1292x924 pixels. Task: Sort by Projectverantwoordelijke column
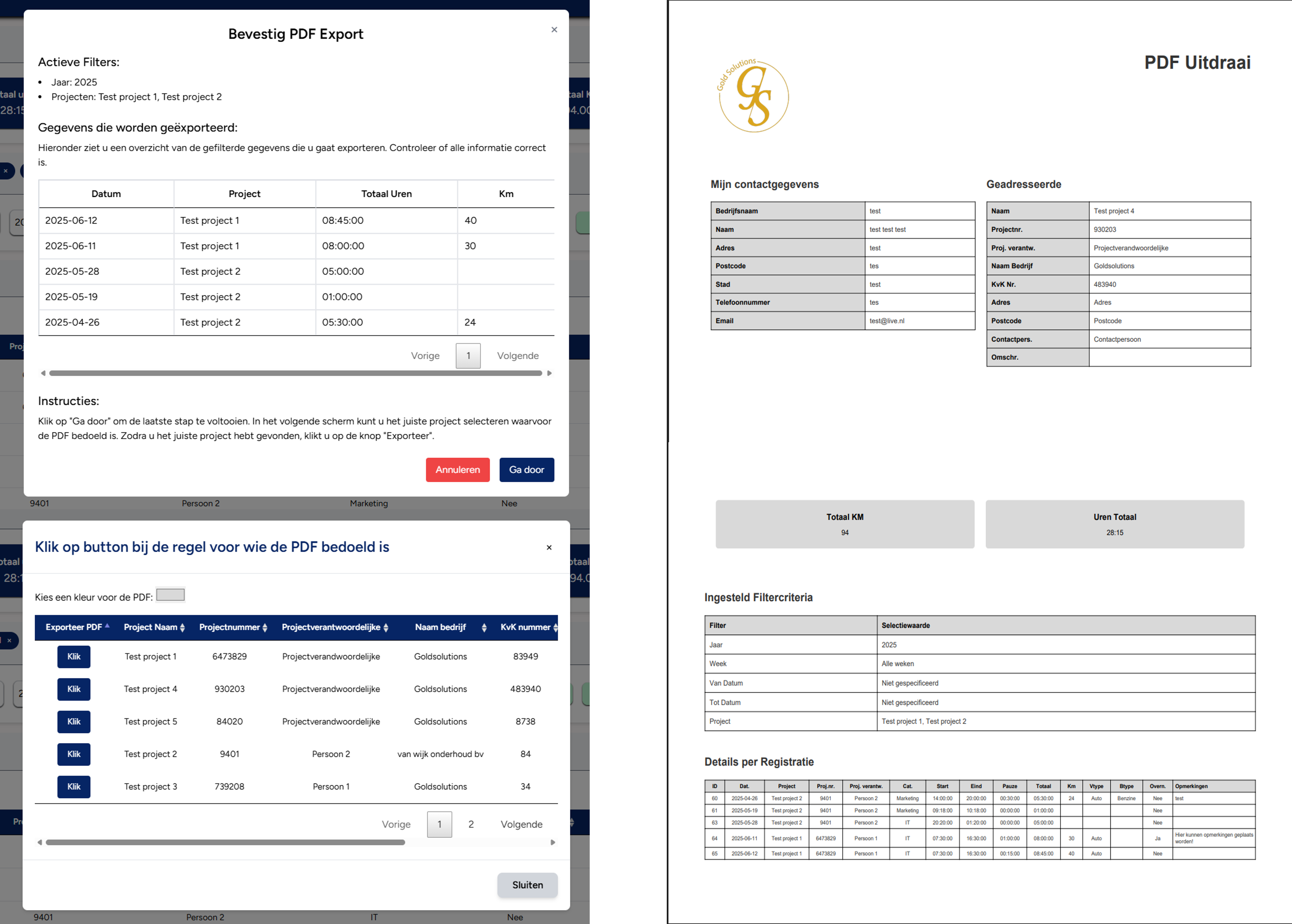tap(335, 627)
